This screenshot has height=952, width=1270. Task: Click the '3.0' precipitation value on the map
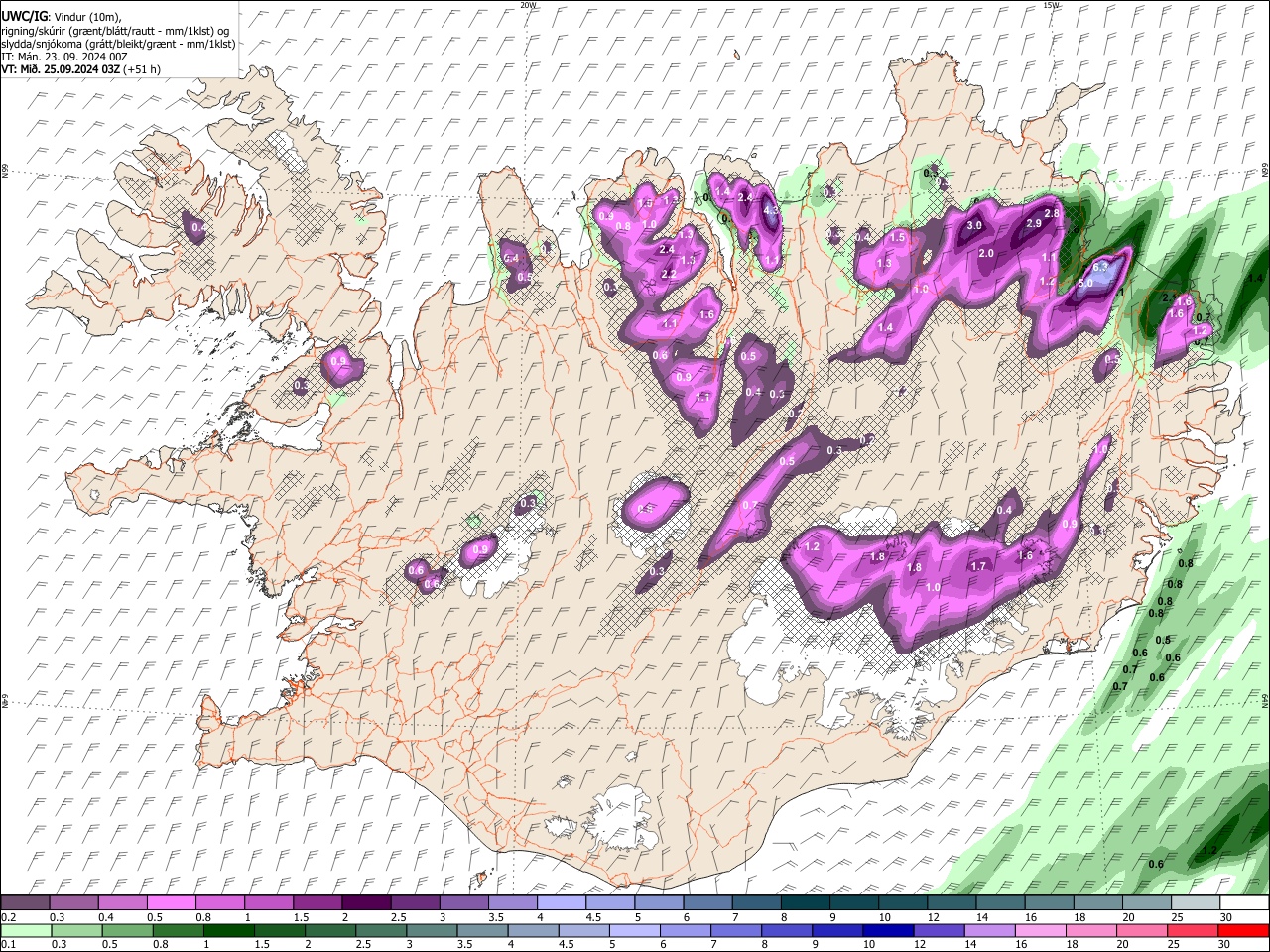point(974,225)
